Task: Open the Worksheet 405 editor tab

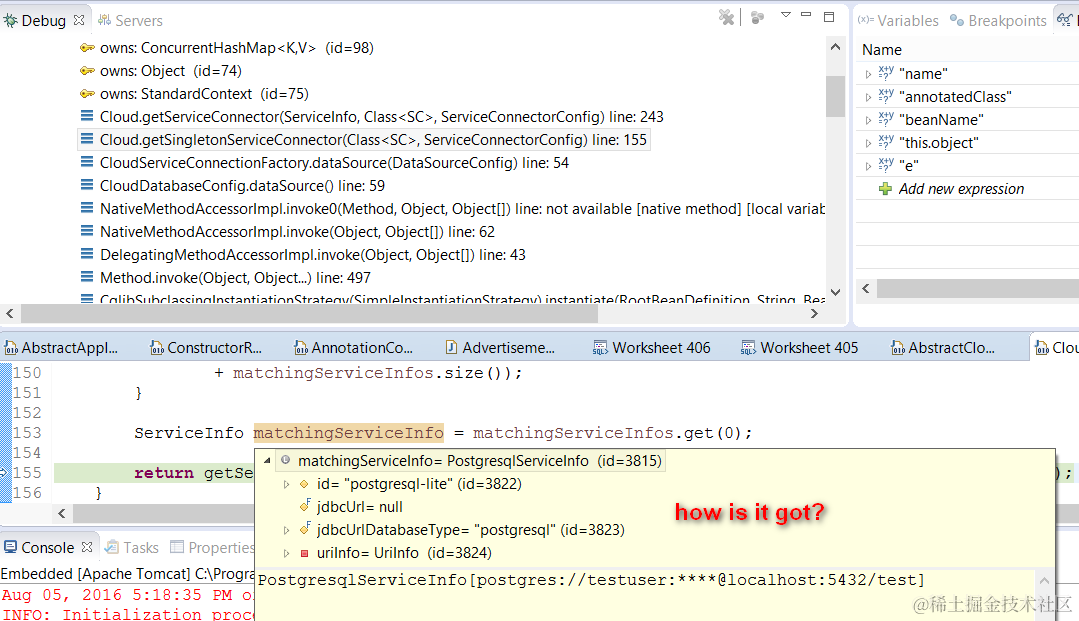Action: 800,348
